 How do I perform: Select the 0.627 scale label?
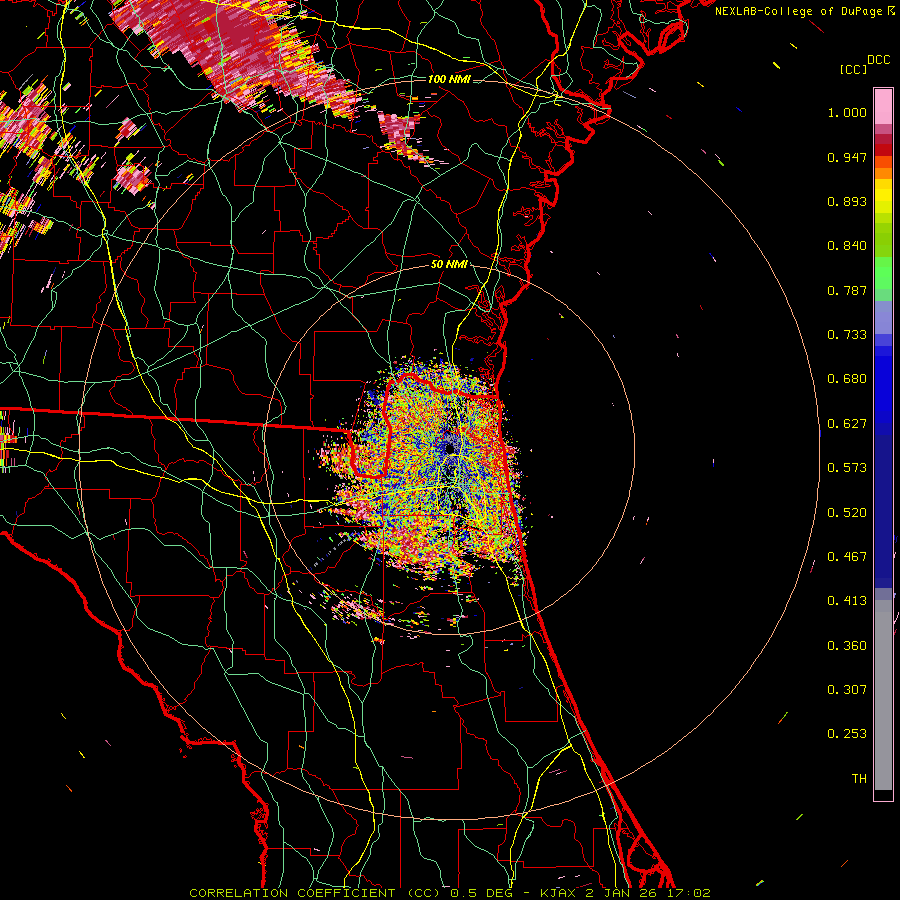847,424
